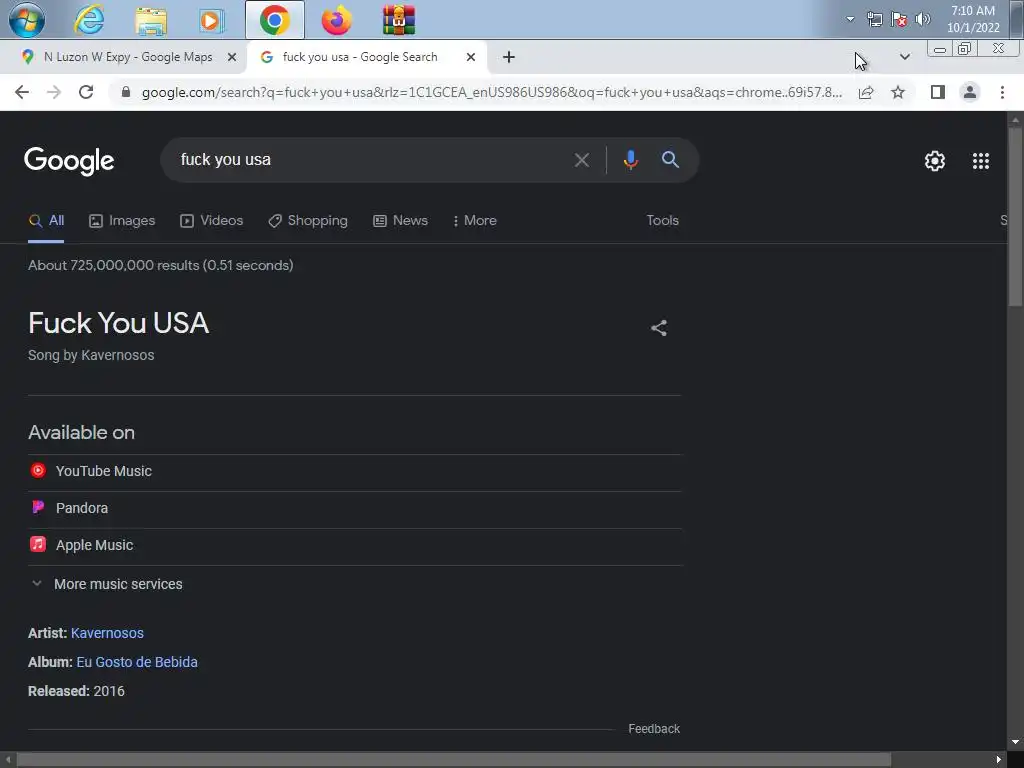Screen dimensions: 1024x768
Task: Click the 'Song by Kavernosos' subtitle
Action: click(91, 355)
